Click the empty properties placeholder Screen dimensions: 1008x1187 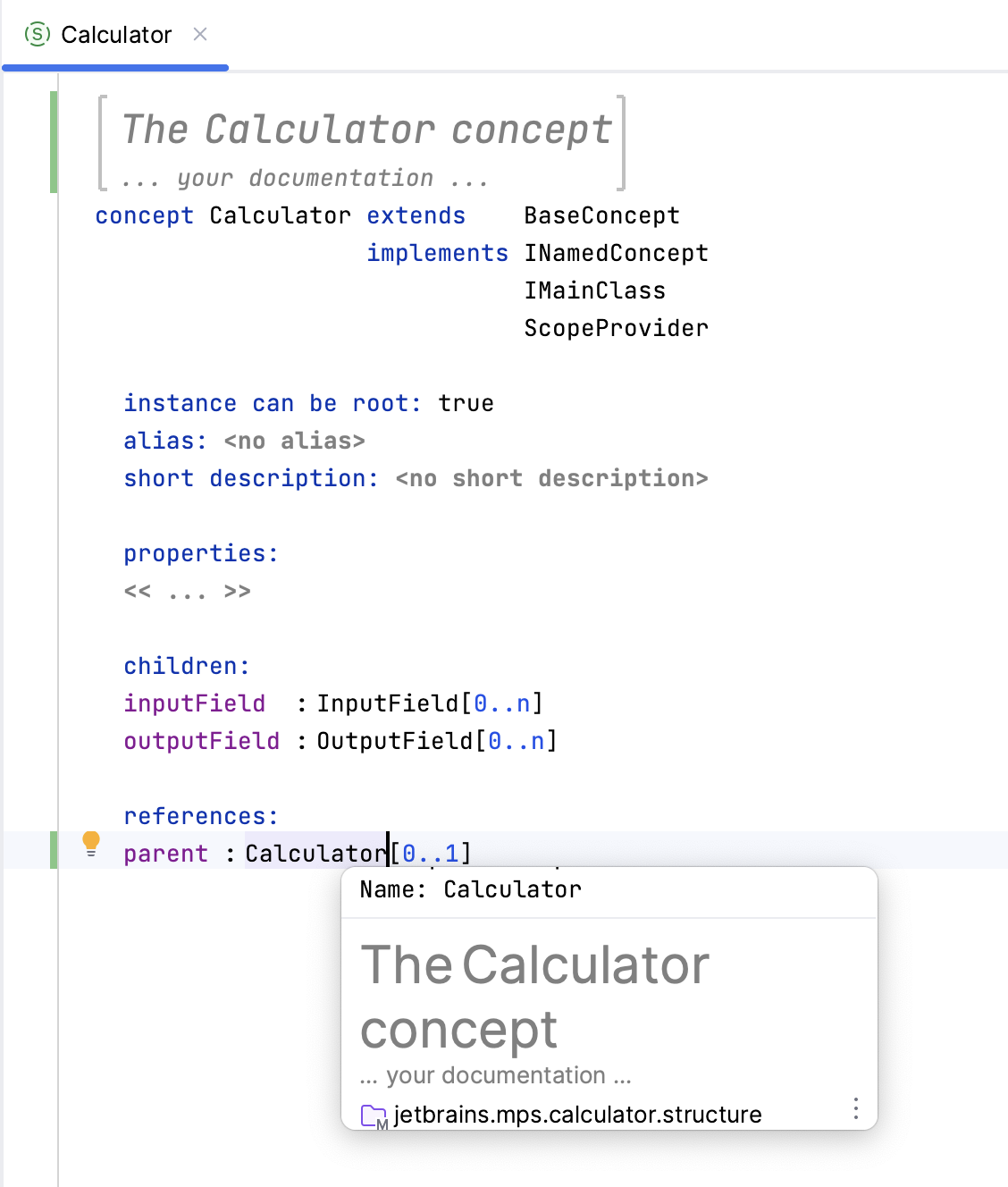click(187, 591)
